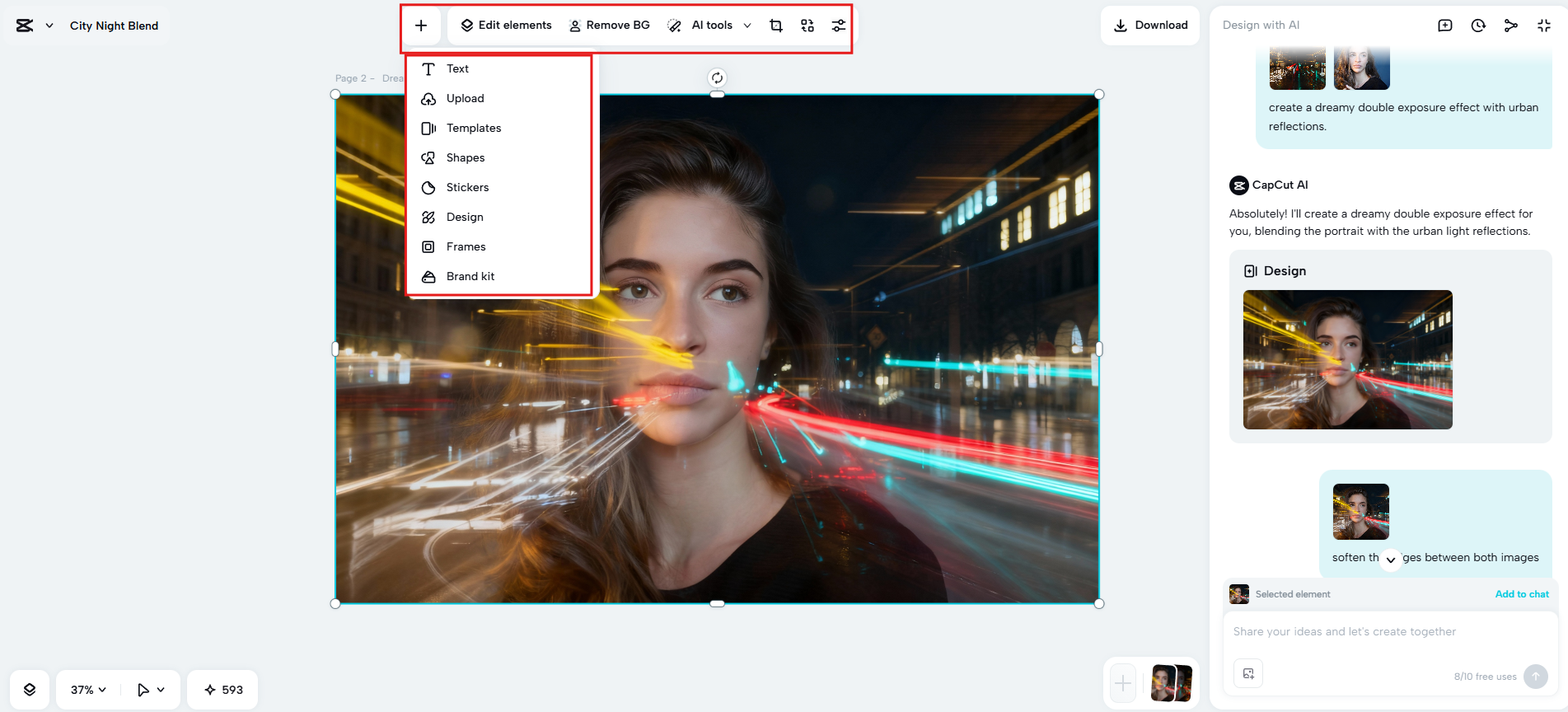The height and width of the screenshot is (712, 1568).
Task: Open the 37% zoom level dropdown
Action: pos(88,690)
